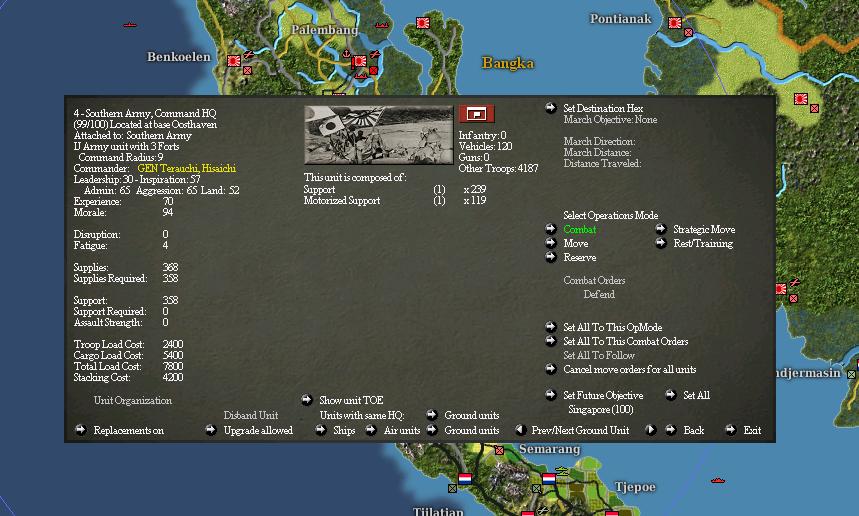
Task: Click the Set All option
Action: click(671, 395)
